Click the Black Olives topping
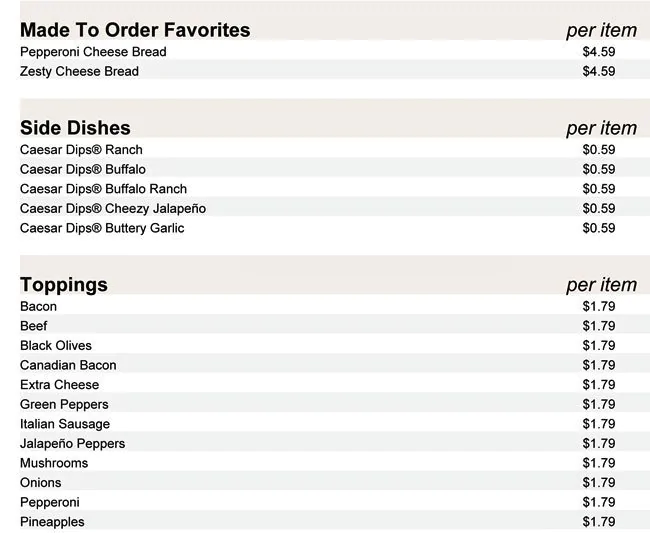650x533 pixels. (x=56, y=346)
